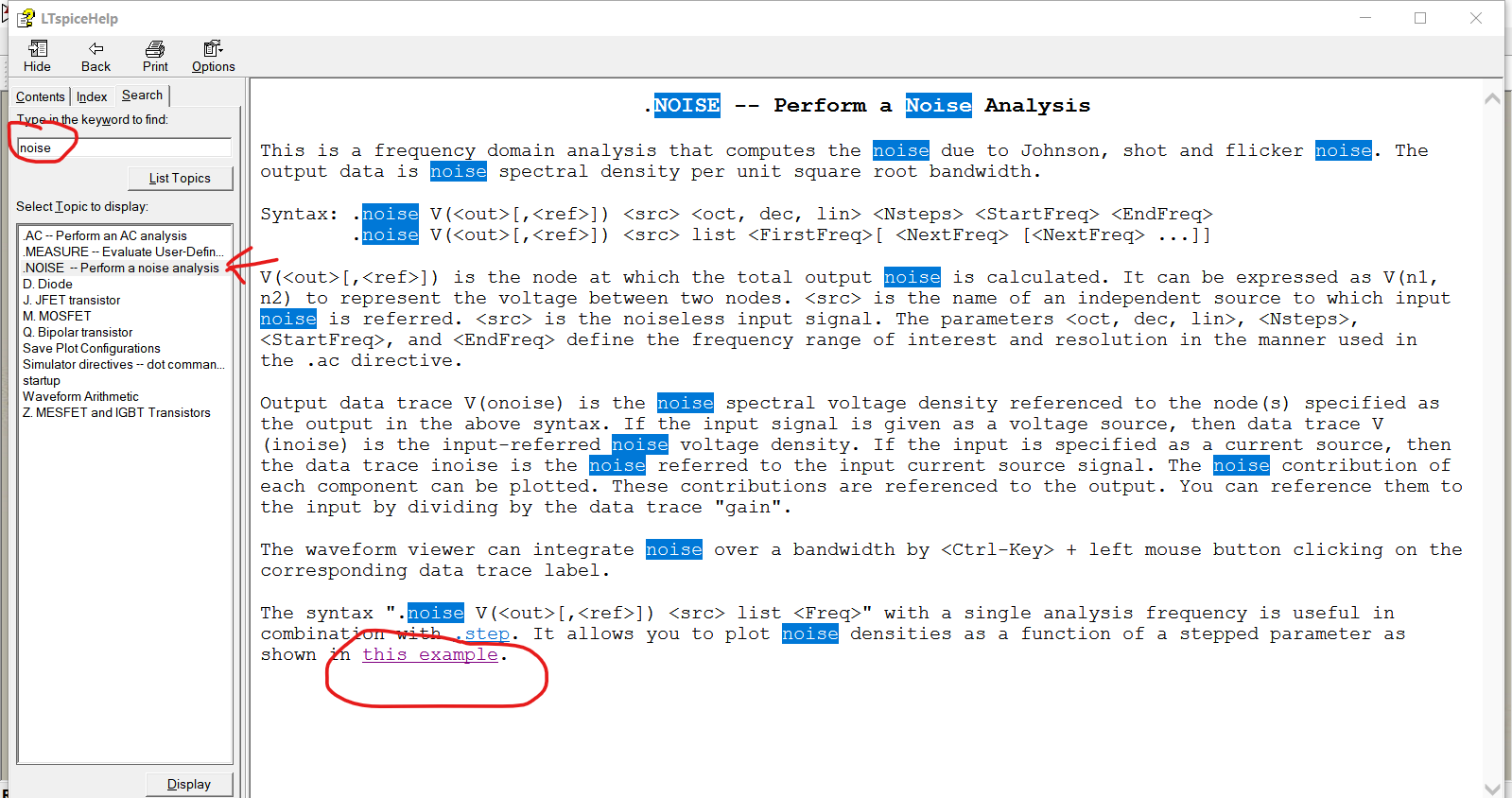Switch to the Contents tab
The width and height of the screenshot is (1512, 798).
tap(41, 96)
